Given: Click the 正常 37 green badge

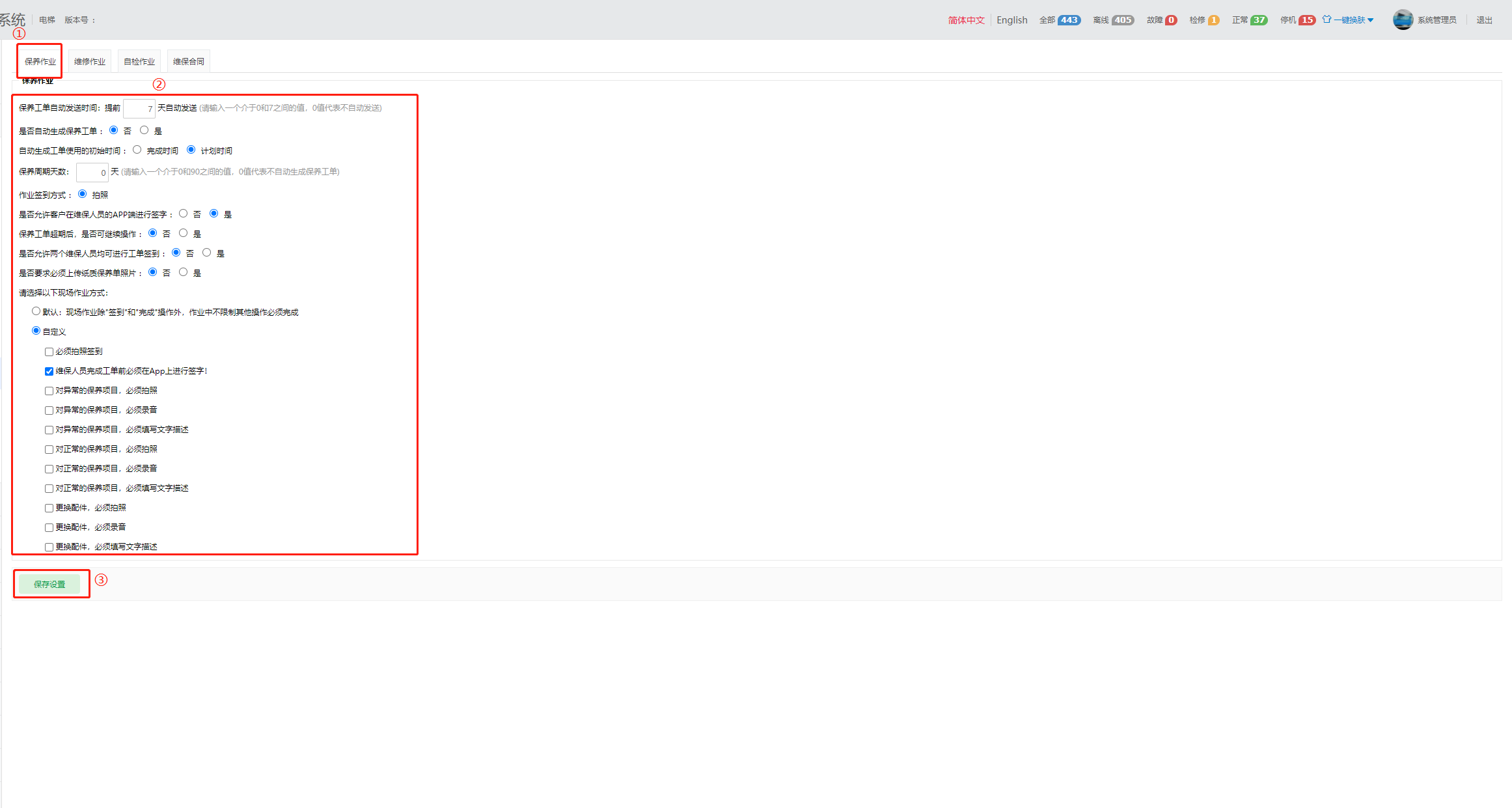Looking at the screenshot, I should pos(1259,20).
